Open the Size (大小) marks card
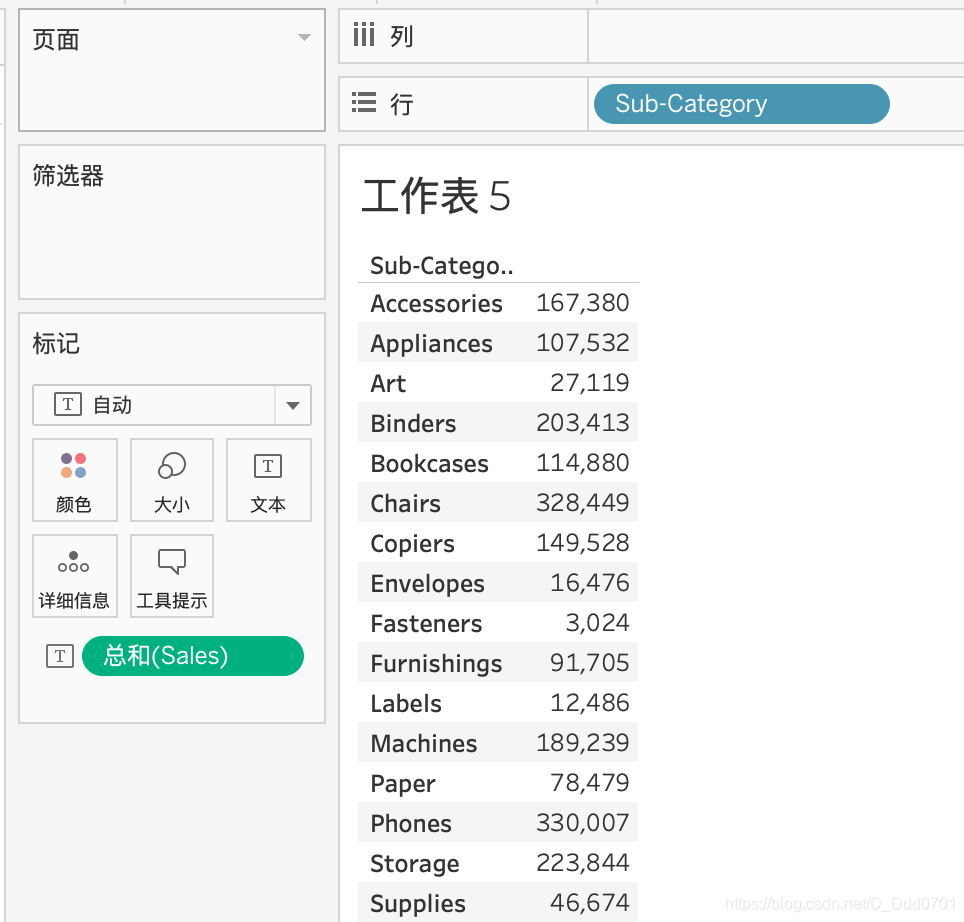This screenshot has height=922, width=964. point(172,480)
